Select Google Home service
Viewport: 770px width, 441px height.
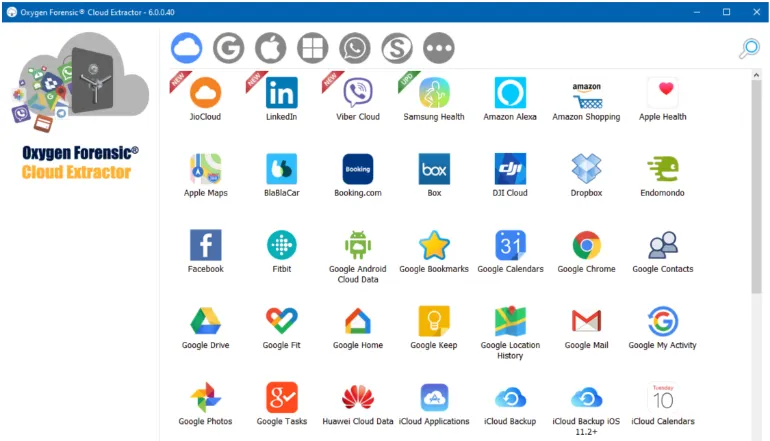pyautogui.click(x=358, y=327)
